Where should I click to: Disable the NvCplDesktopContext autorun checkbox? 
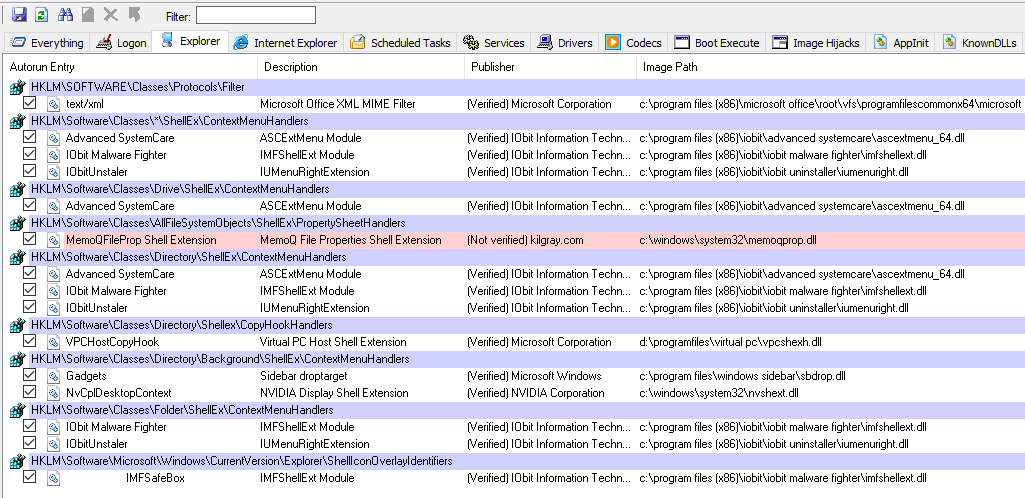click(x=29, y=393)
